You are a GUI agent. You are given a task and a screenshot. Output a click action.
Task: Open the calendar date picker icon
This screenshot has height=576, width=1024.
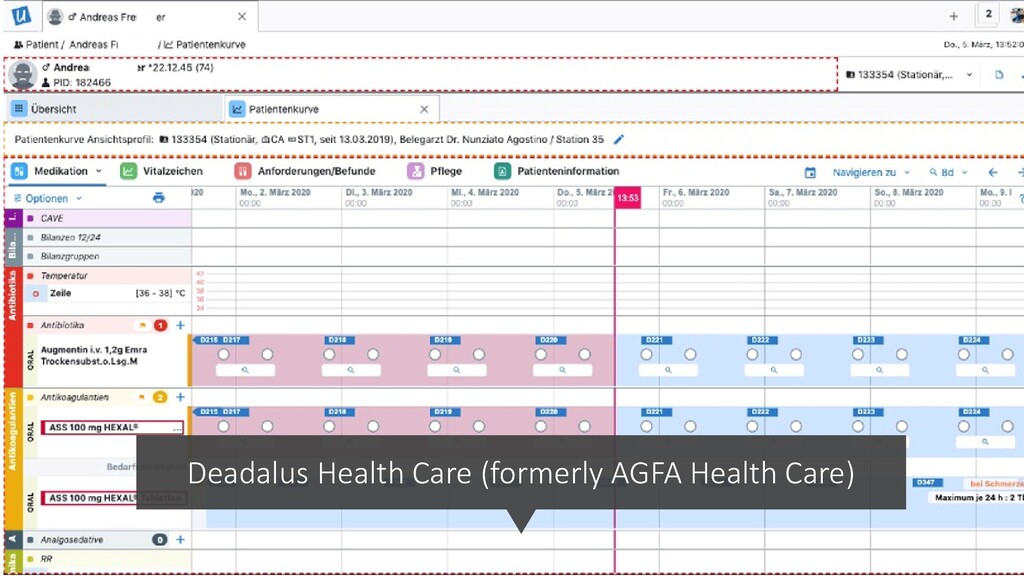(810, 172)
